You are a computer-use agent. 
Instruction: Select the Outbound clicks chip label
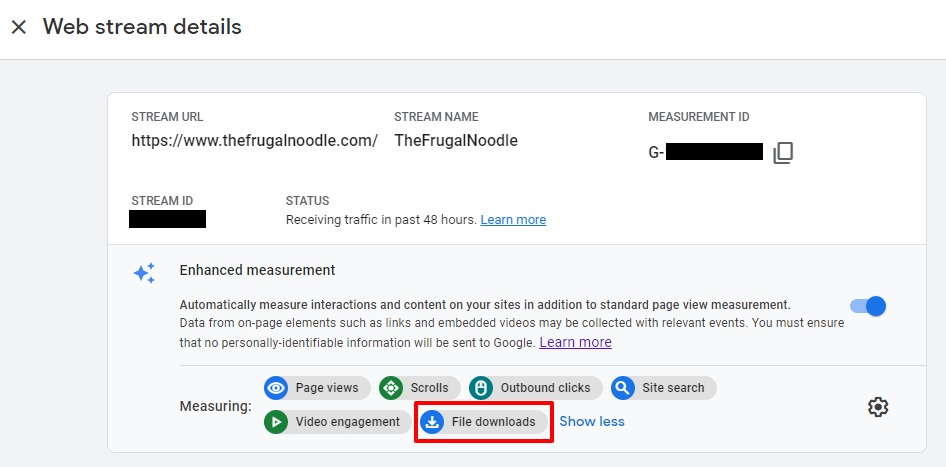click(545, 388)
